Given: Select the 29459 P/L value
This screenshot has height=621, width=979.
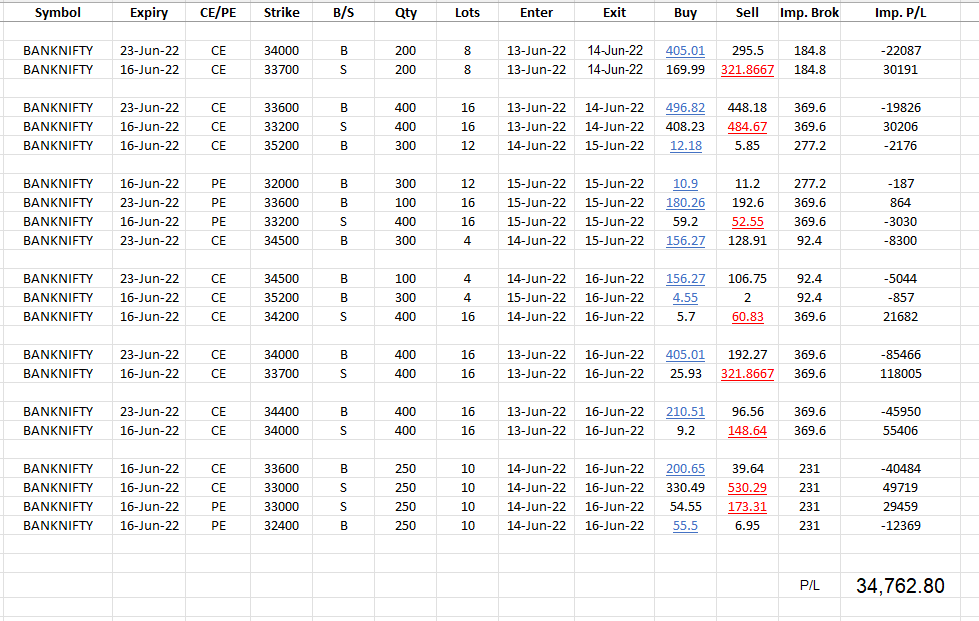Looking at the screenshot, I should [900, 506].
